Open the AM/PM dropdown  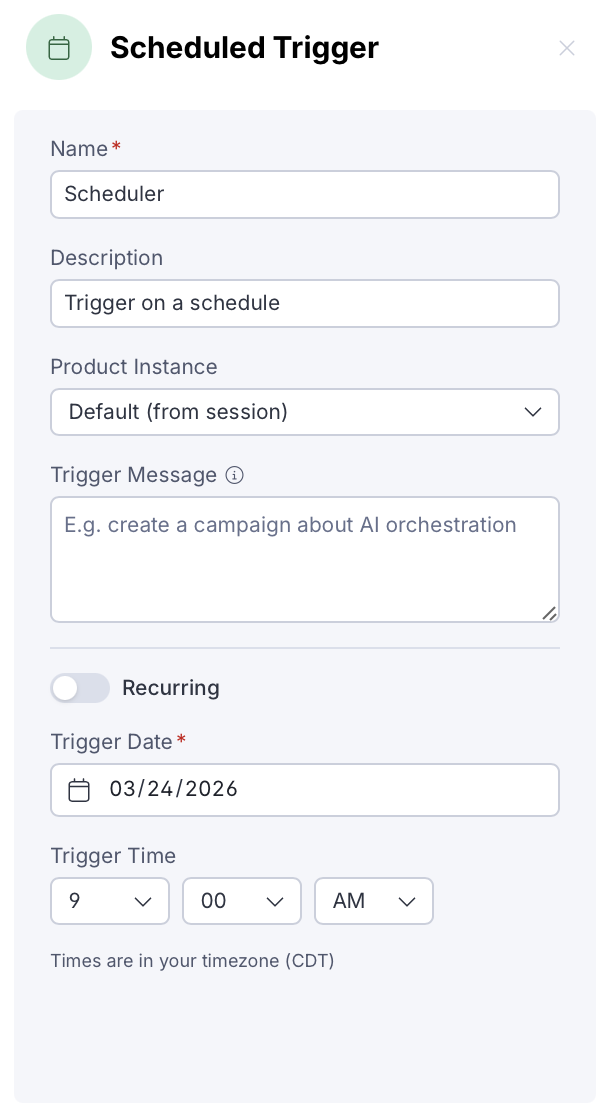click(374, 901)
